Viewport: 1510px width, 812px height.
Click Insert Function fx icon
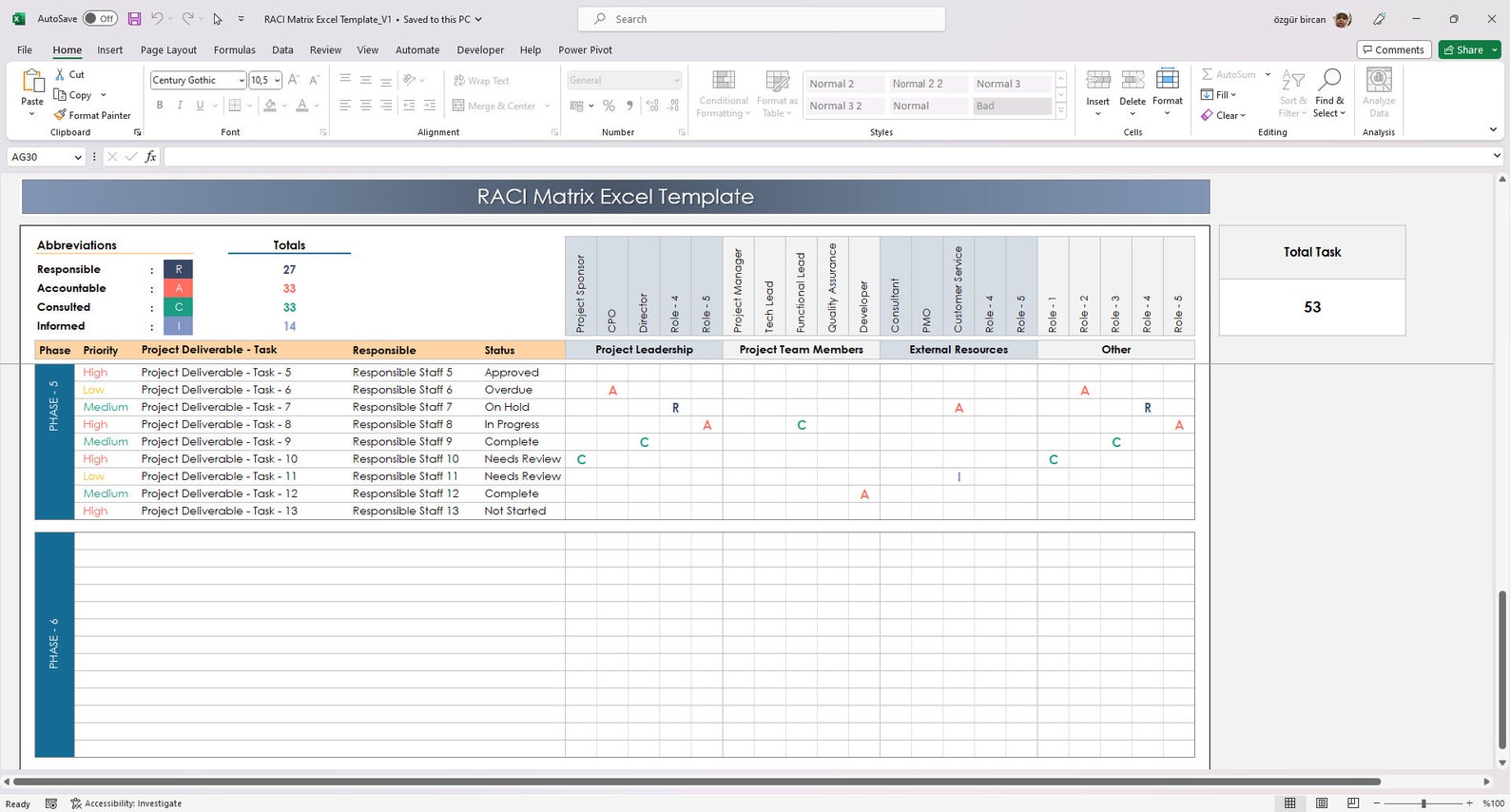pos(150,157)
